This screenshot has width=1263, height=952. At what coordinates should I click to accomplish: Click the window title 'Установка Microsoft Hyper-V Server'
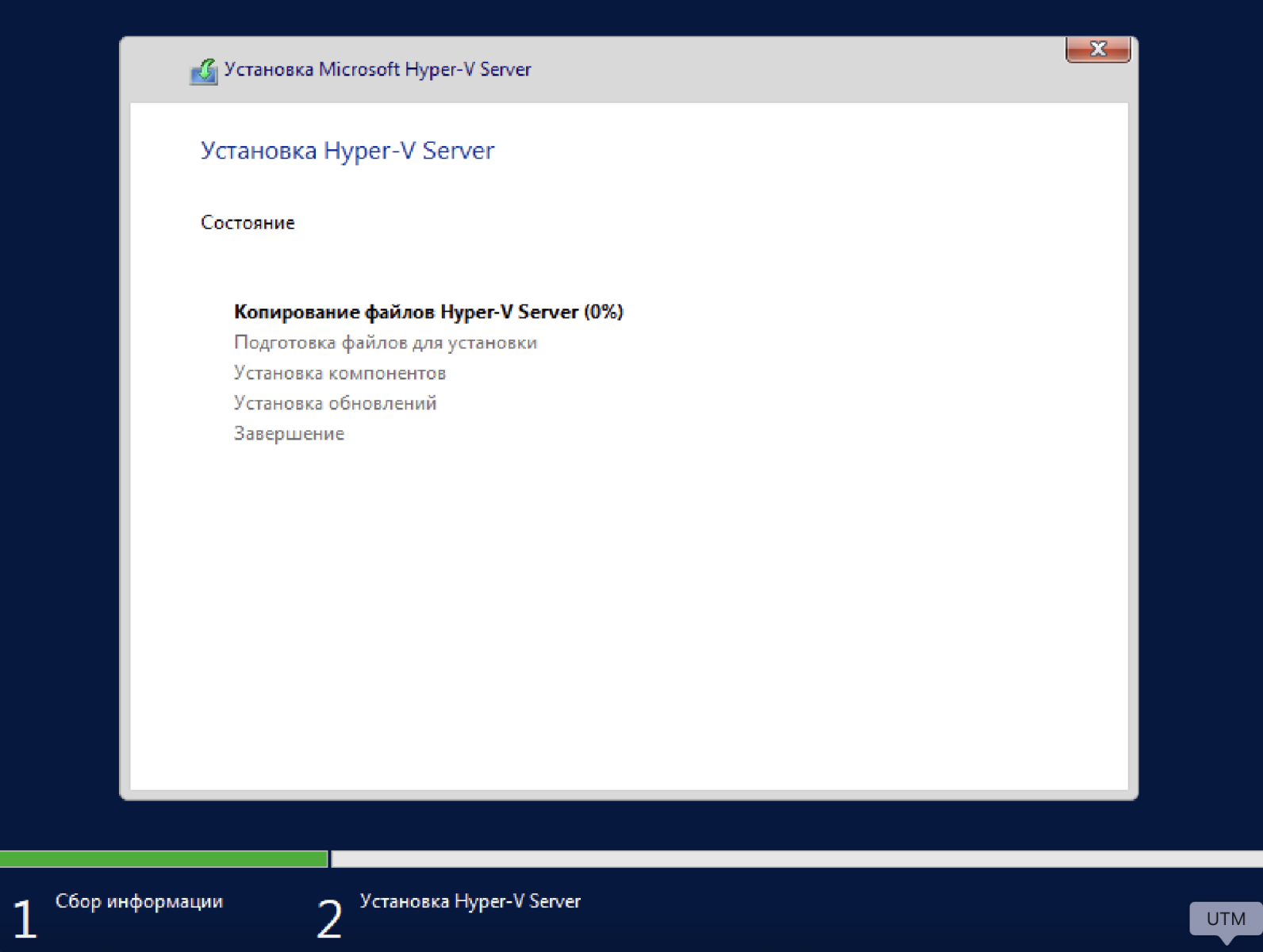pos(377,70)
